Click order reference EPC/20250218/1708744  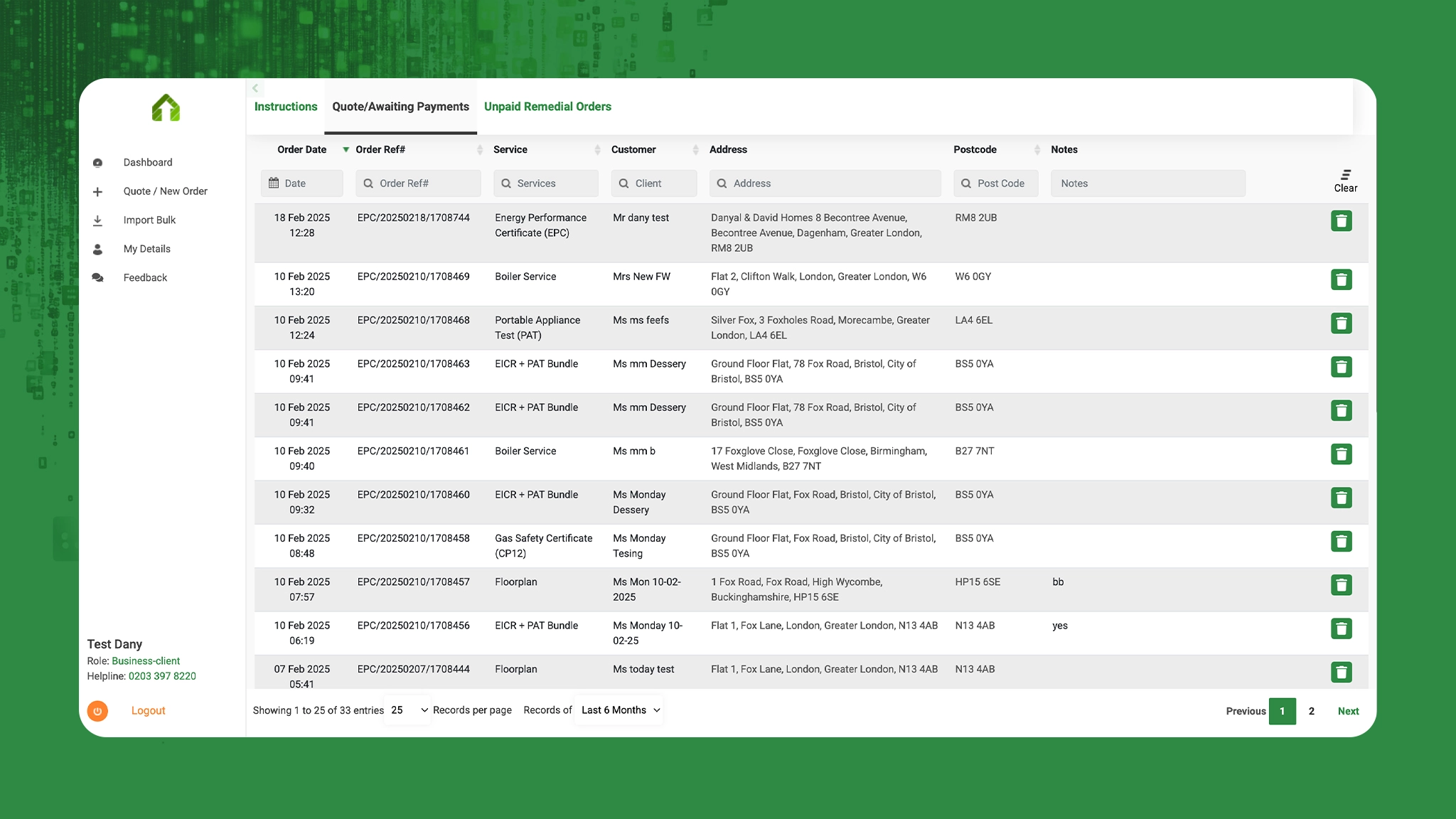[x=413, y=218]
